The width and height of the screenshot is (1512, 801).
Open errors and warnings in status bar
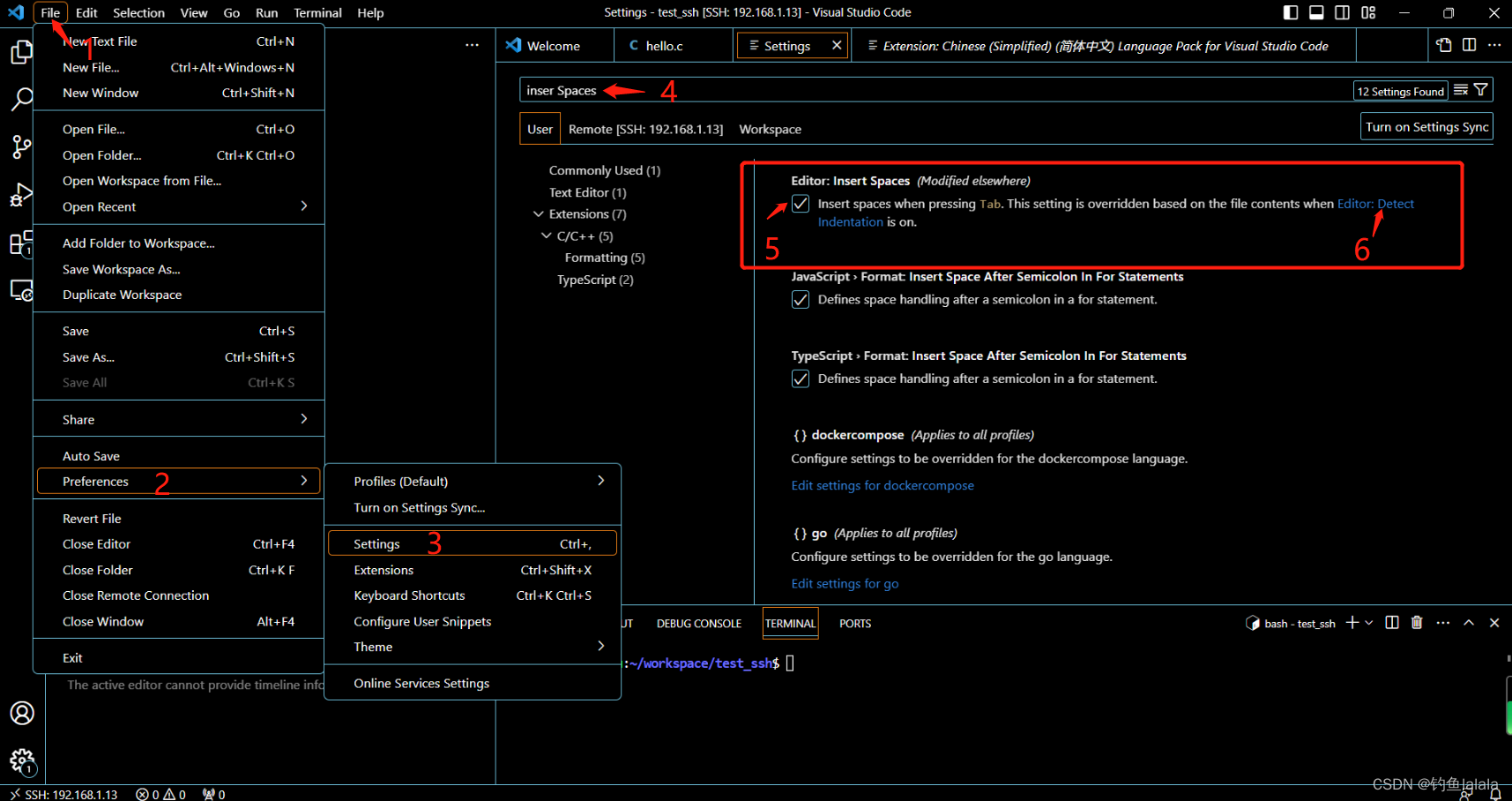pos(161,794)
